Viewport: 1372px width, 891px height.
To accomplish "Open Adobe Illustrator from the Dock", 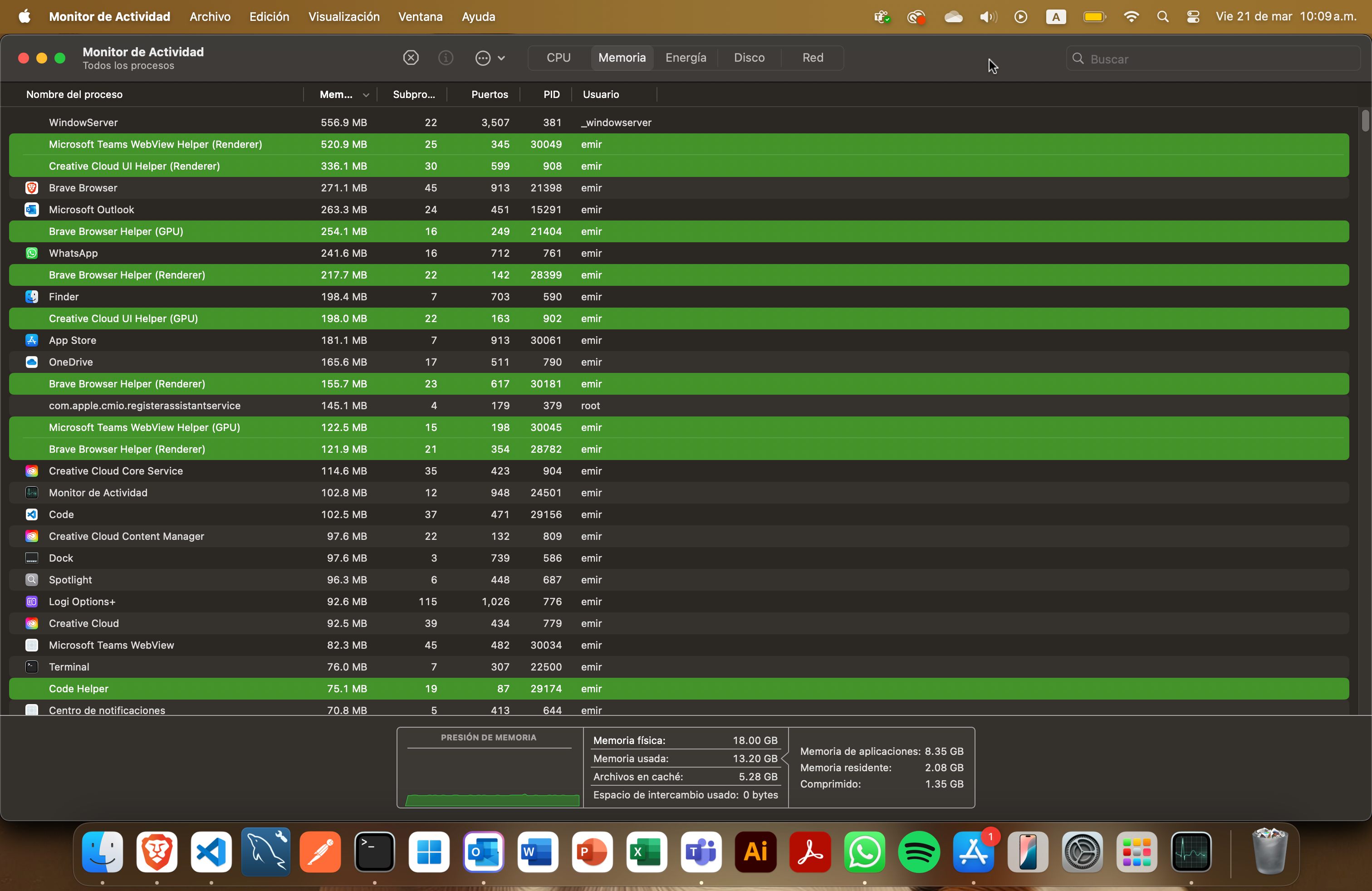I will click(755, 852).
